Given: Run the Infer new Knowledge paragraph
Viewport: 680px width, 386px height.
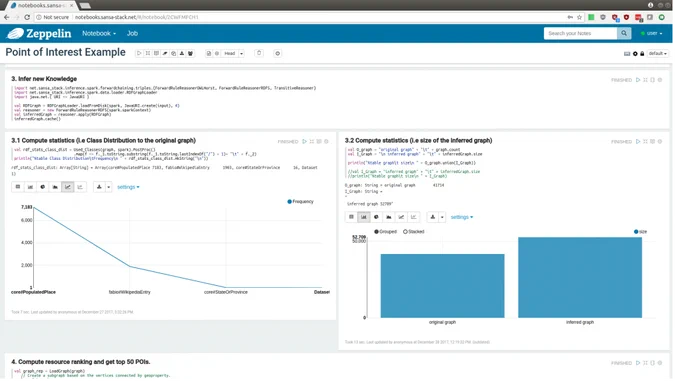Looking at the screenshot, I should point(638,80).
